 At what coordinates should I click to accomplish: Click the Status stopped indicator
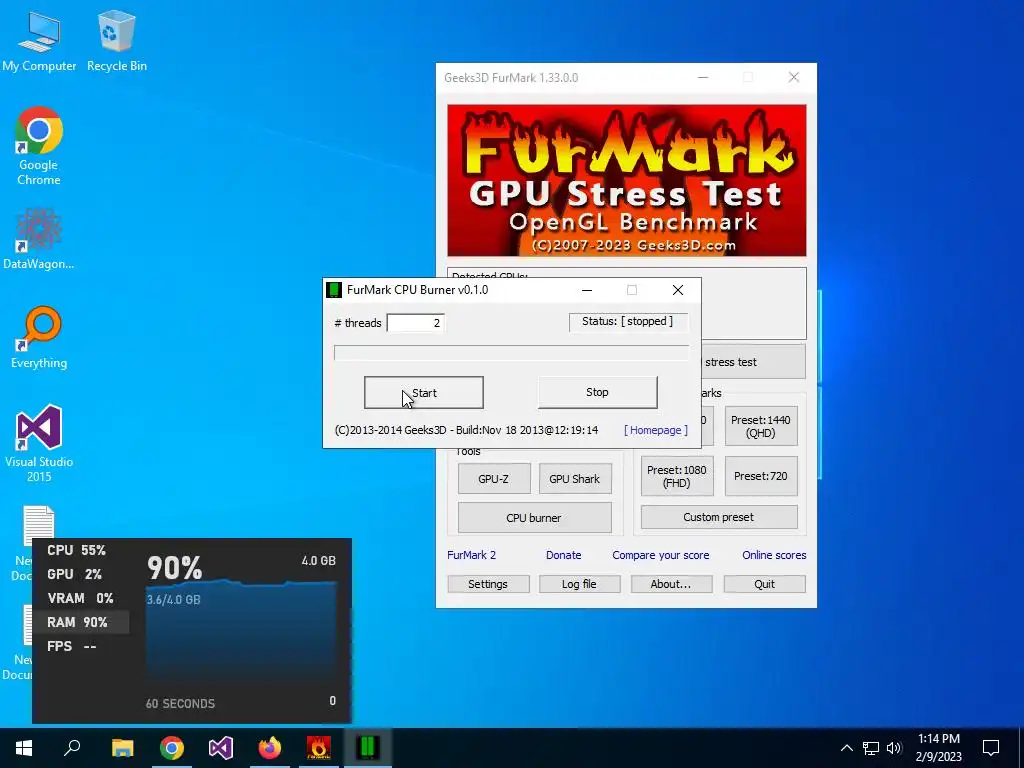628,321
